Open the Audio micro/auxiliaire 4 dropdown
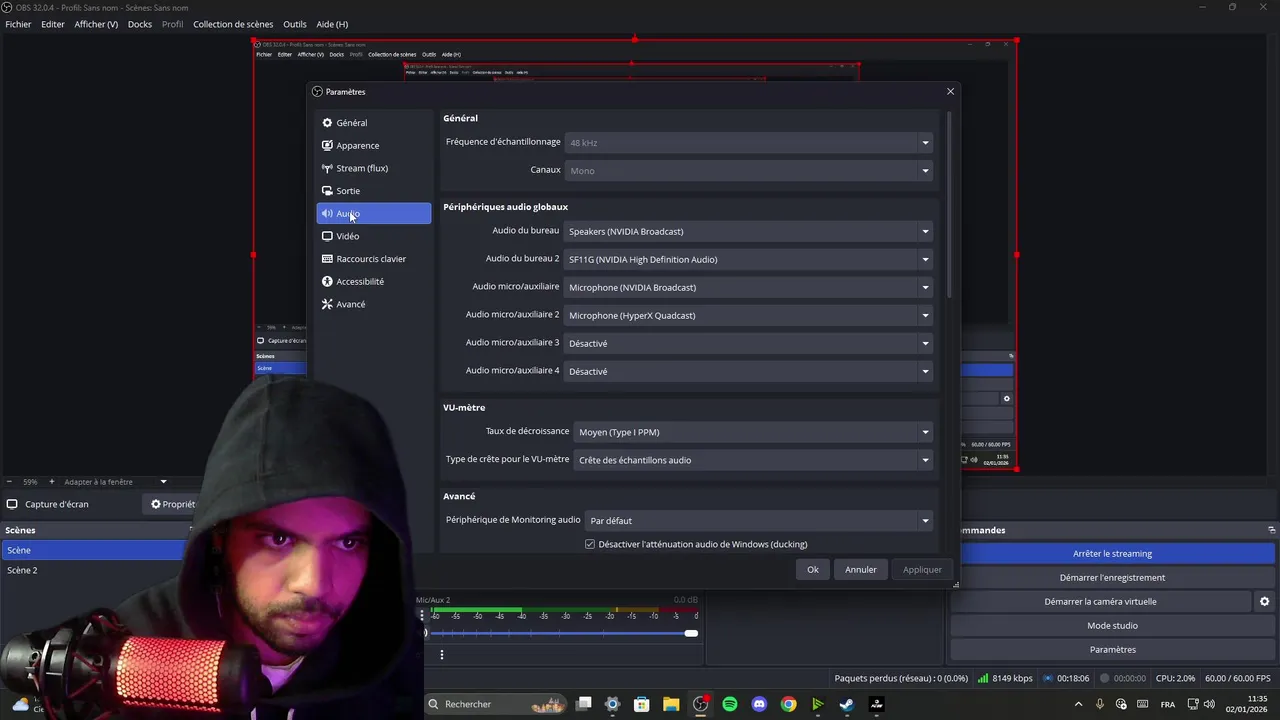 coord(748,371)
